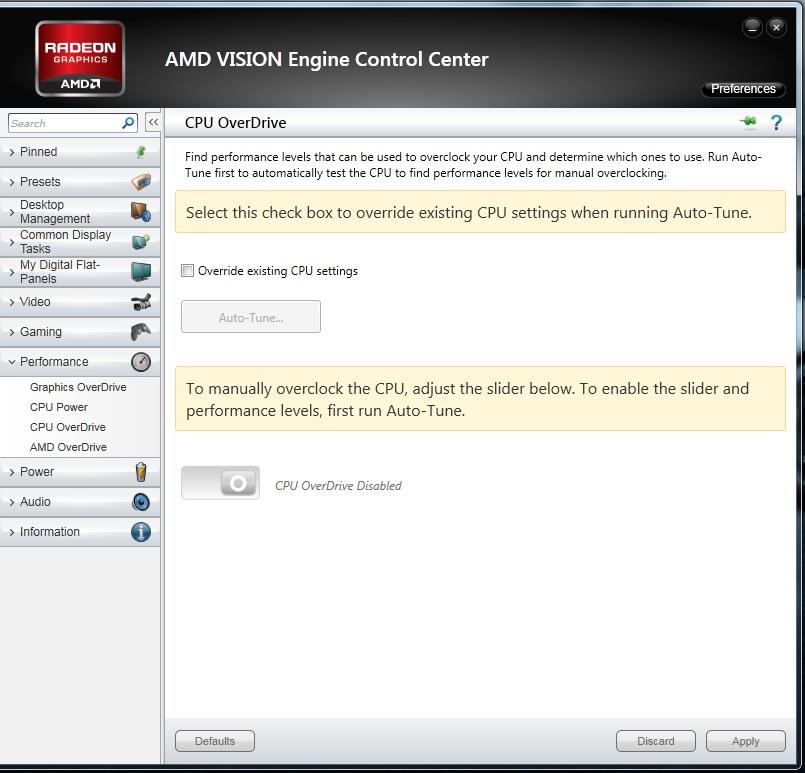This screenshot has height=773, width=805.
Task: Click the Discard button
Action: 656,741
